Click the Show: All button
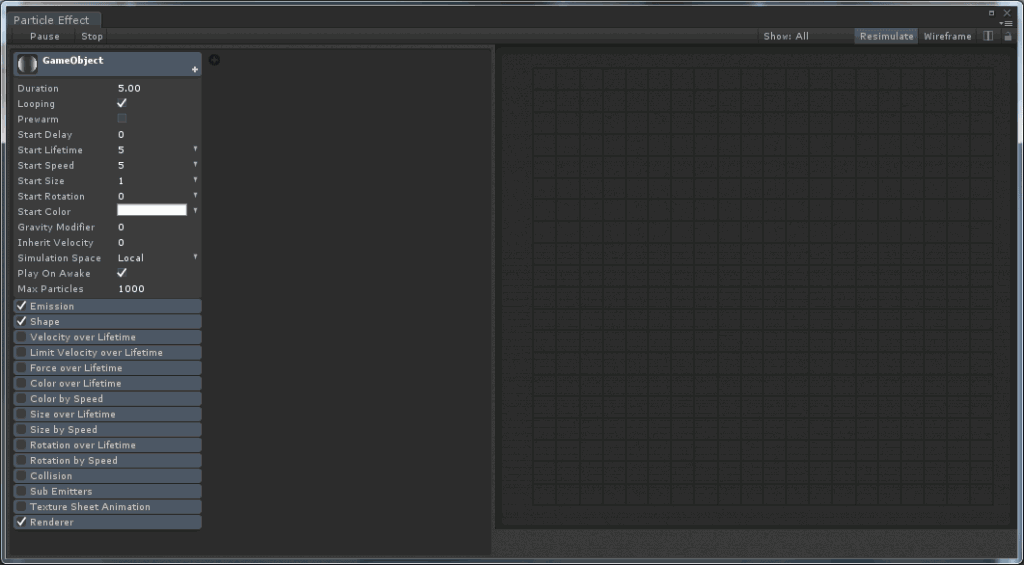The width and height of the screenshot is (1024, 565). (x=786, y=37)
